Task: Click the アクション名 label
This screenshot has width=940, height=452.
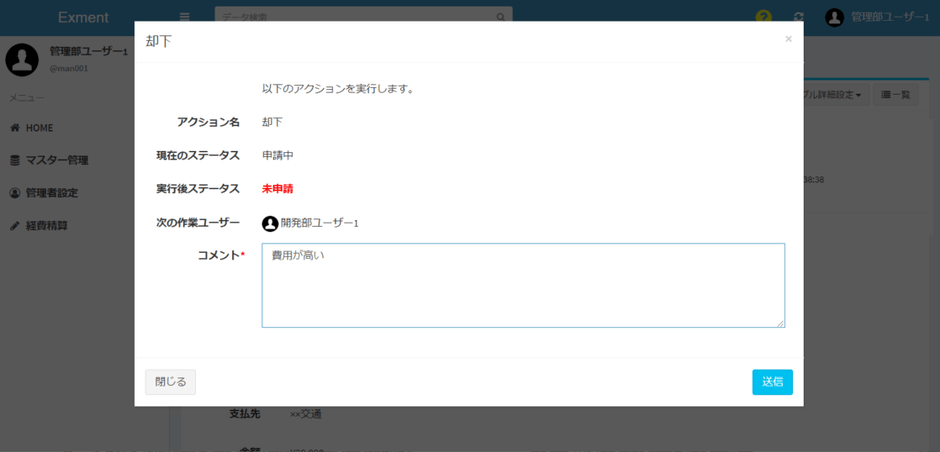Action: 208,122
